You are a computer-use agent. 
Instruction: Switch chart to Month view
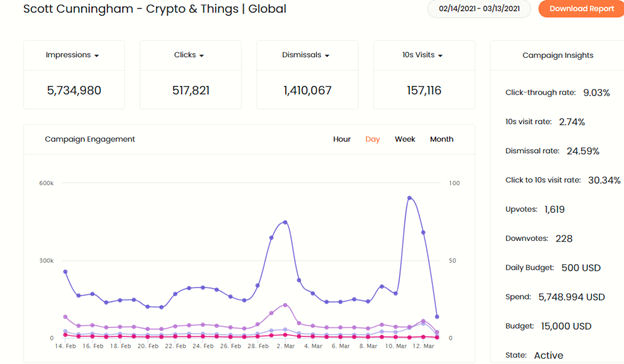click(x=441, y=139)
